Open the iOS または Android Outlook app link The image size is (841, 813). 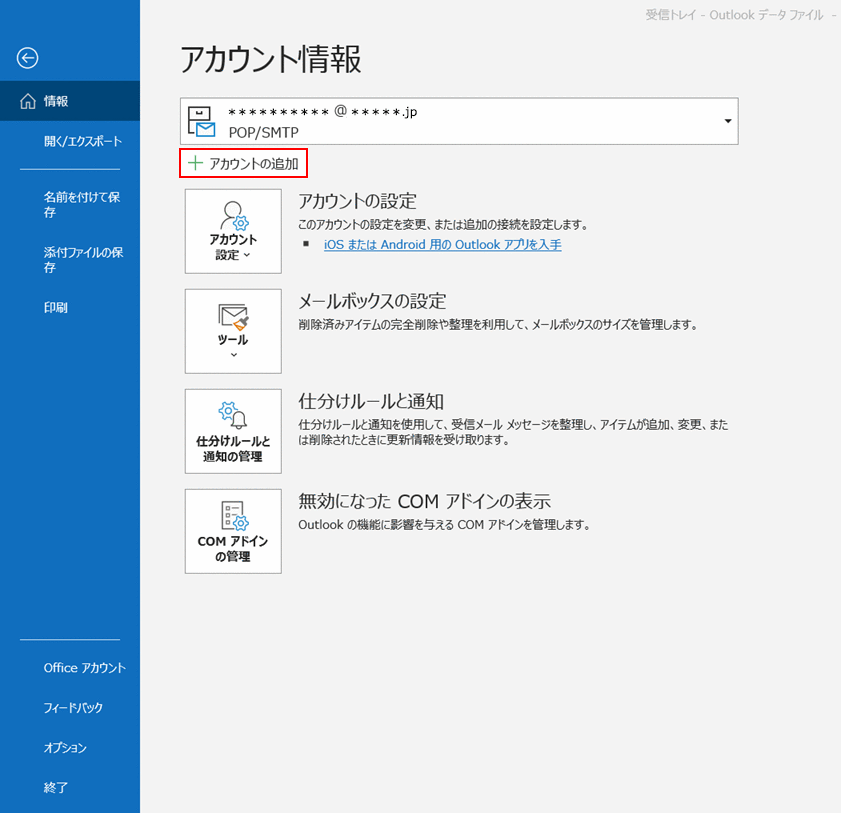442,245
